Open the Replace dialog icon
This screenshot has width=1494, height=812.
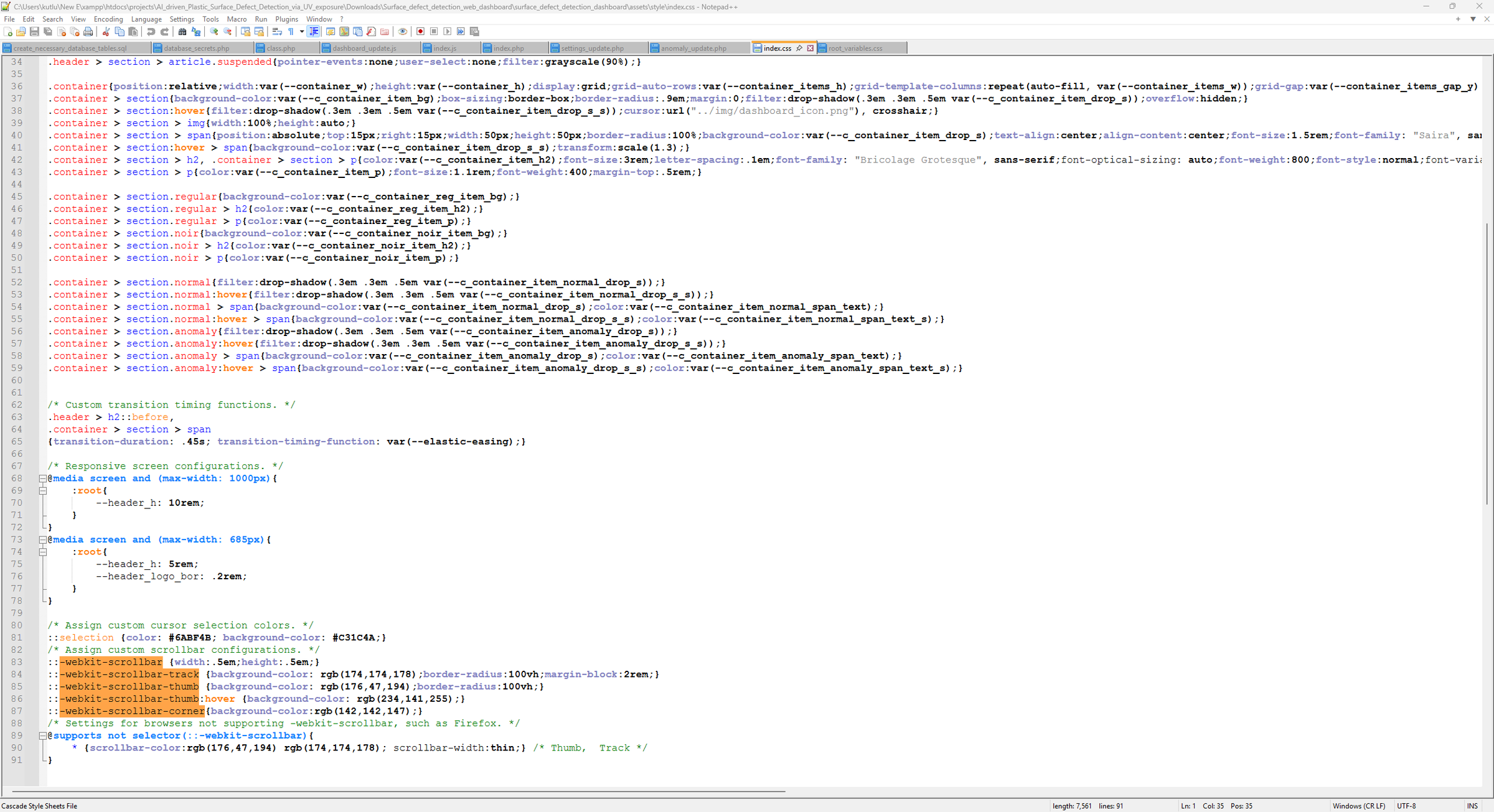coord(196,32)
